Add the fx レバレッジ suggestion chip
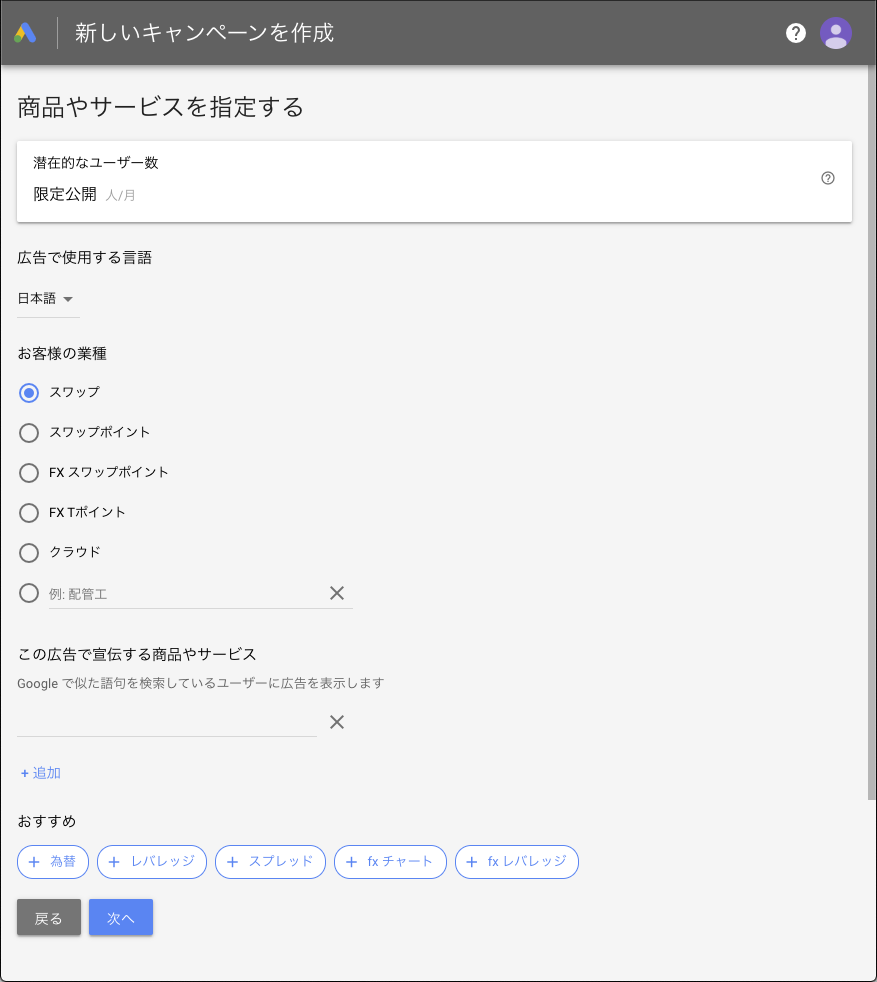This screenshot has height=982, width=877. click(516, 862)
